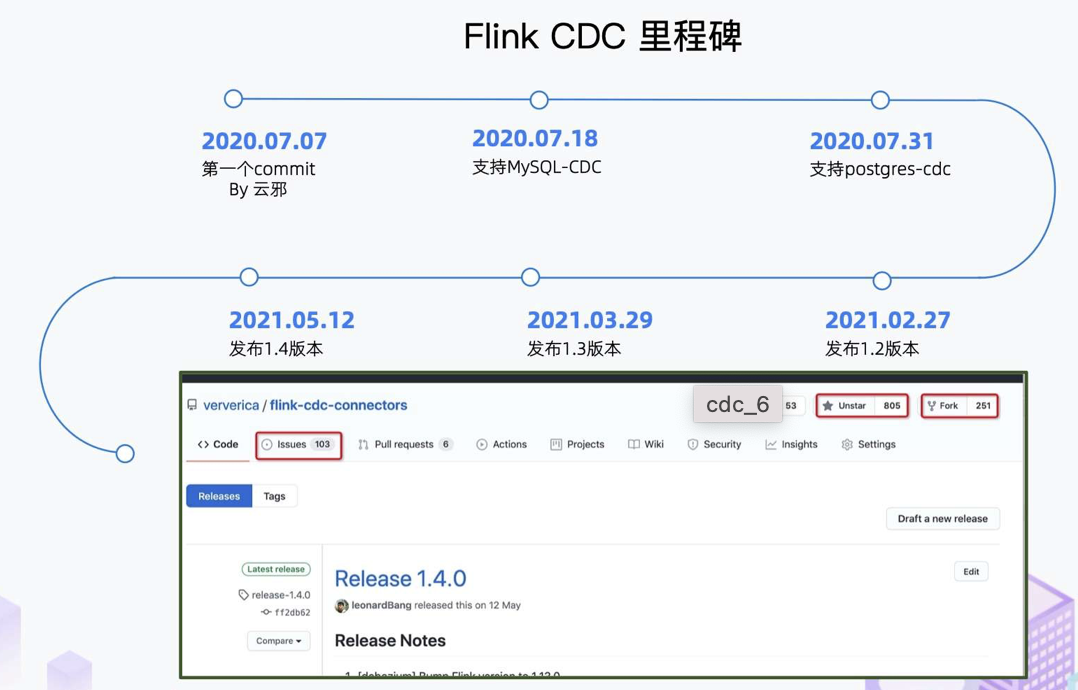Click the title Flink CDC 里程碑
1078x690 pixels.
[x=603, y=36]
